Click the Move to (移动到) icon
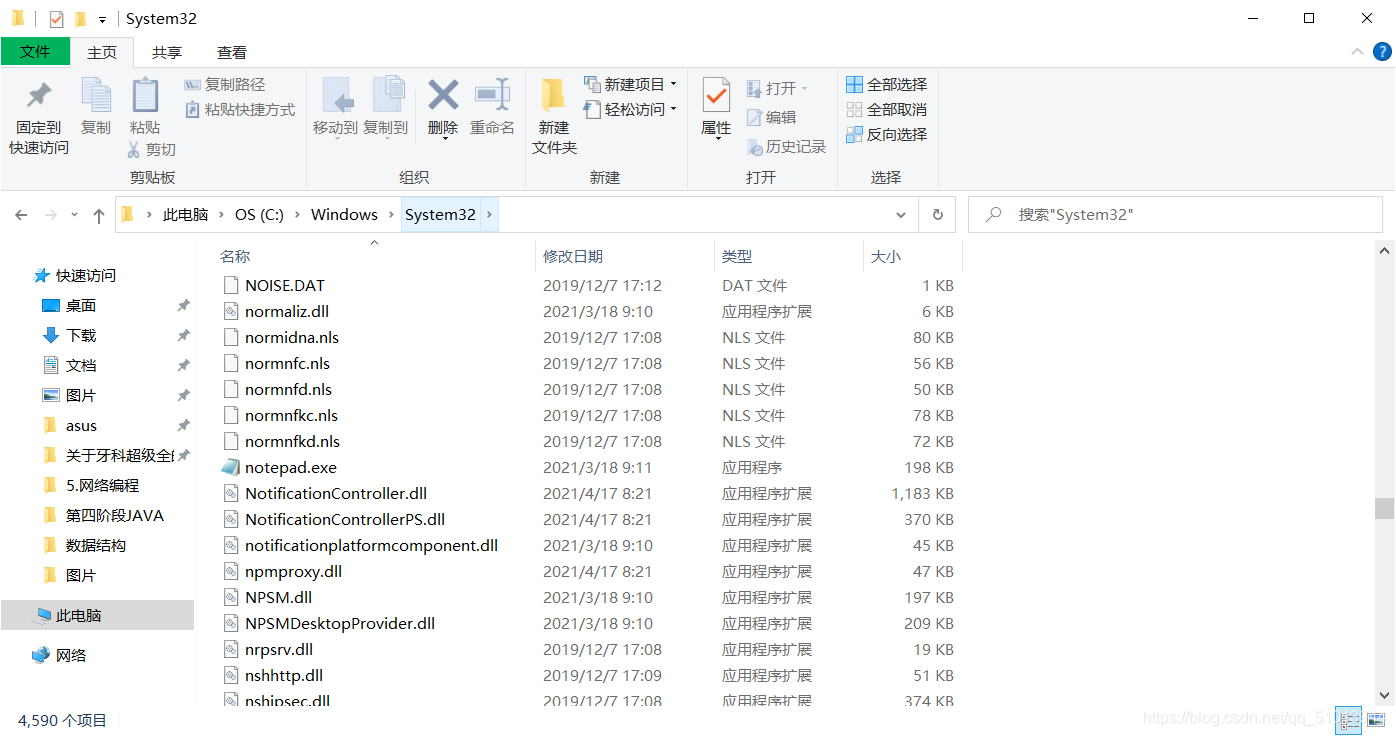 point(336,96)
